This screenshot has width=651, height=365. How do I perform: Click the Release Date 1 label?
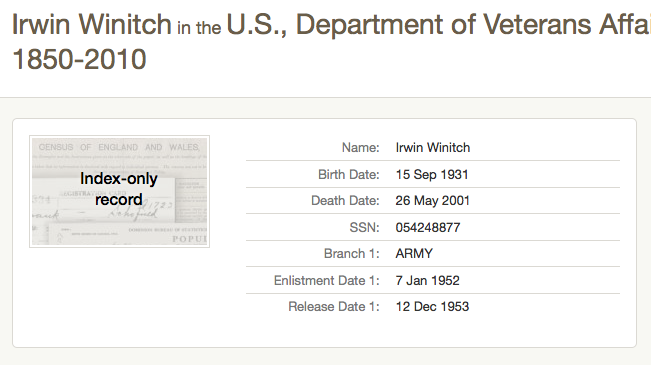pos(334,306)
